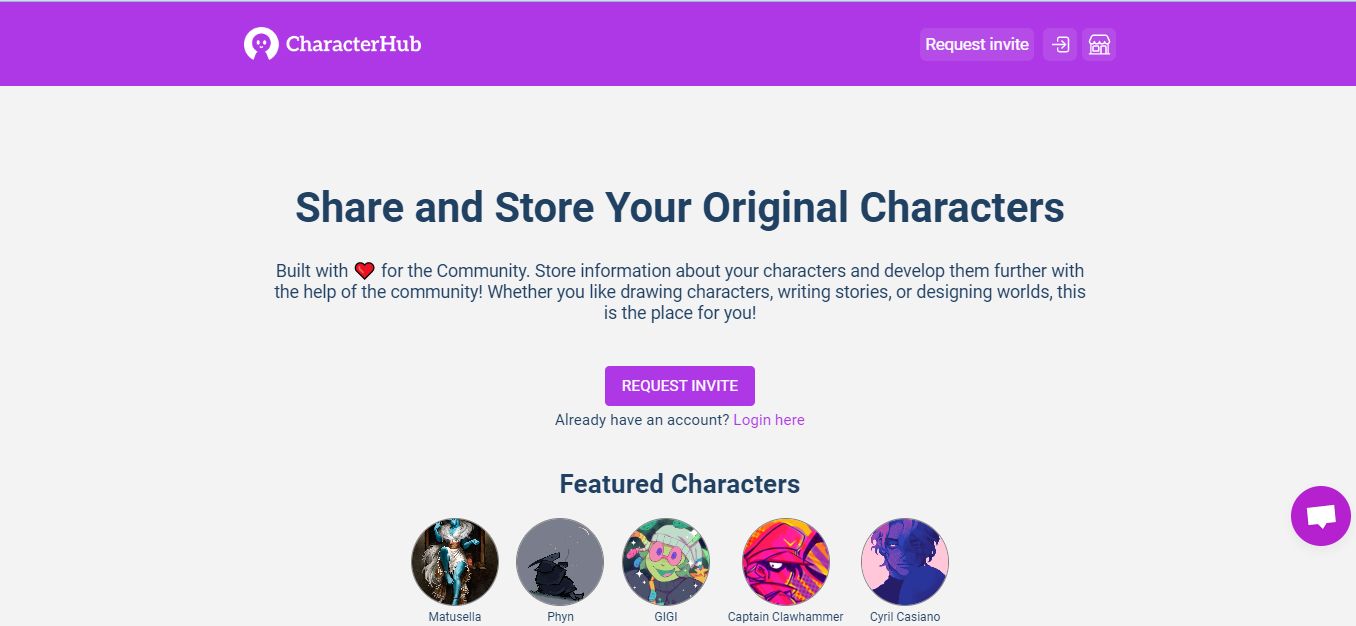This screenshot has height=626, width=1356.
Task: Click the Cyril Casiano name label
Action: 904,616
